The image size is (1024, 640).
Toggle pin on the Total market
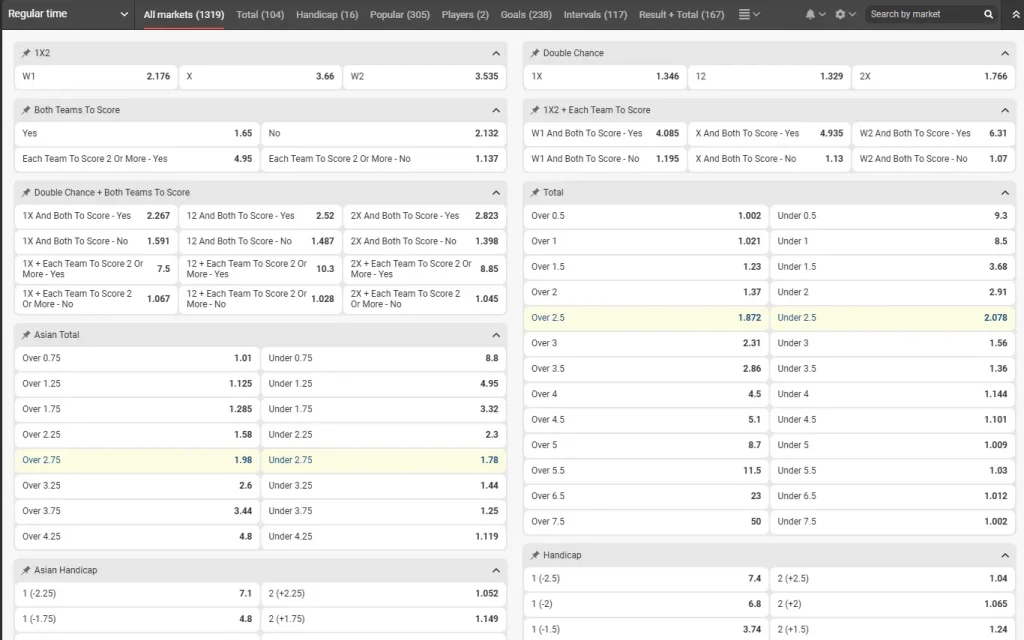pos(535,192)
